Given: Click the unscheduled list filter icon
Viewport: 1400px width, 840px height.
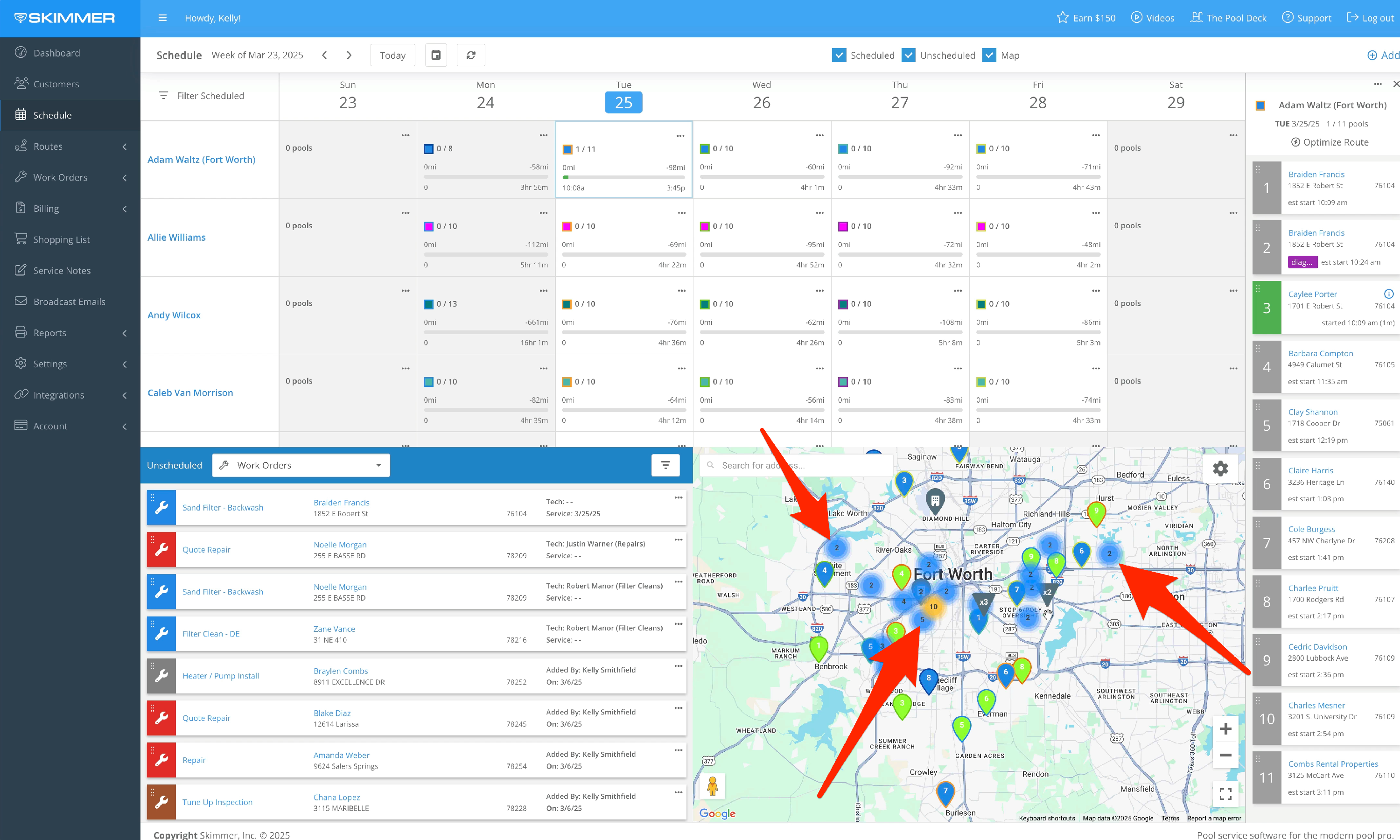Looking at the screenshot, I should pos(665,465).
